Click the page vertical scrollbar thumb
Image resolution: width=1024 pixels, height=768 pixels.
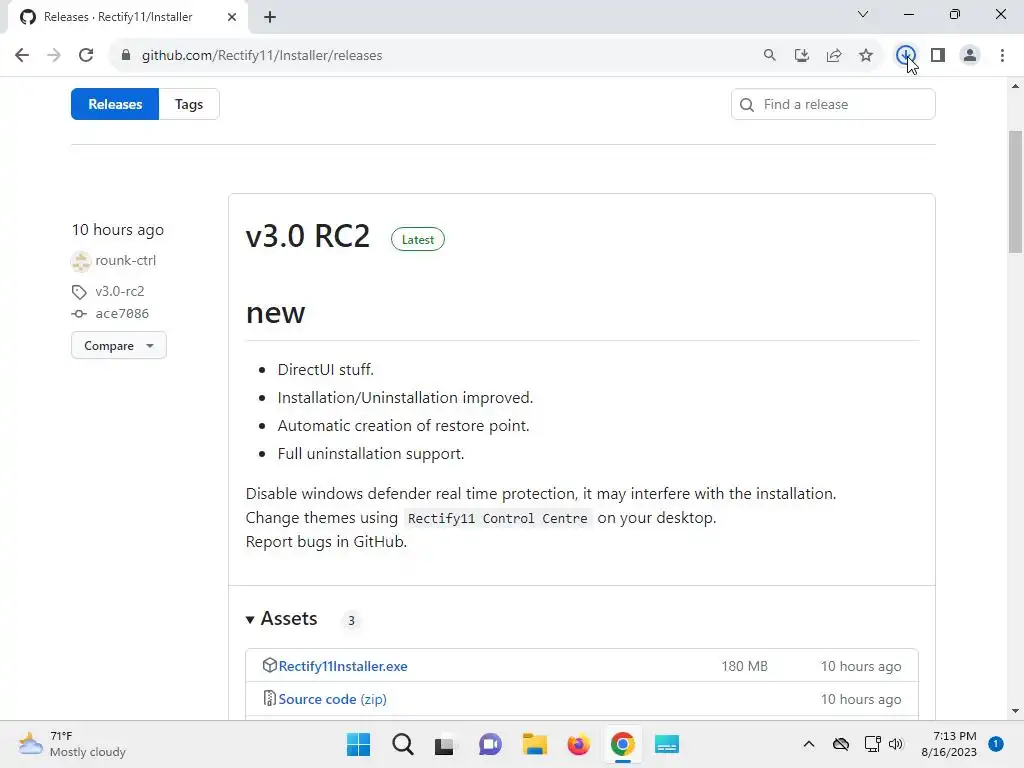1015,191
